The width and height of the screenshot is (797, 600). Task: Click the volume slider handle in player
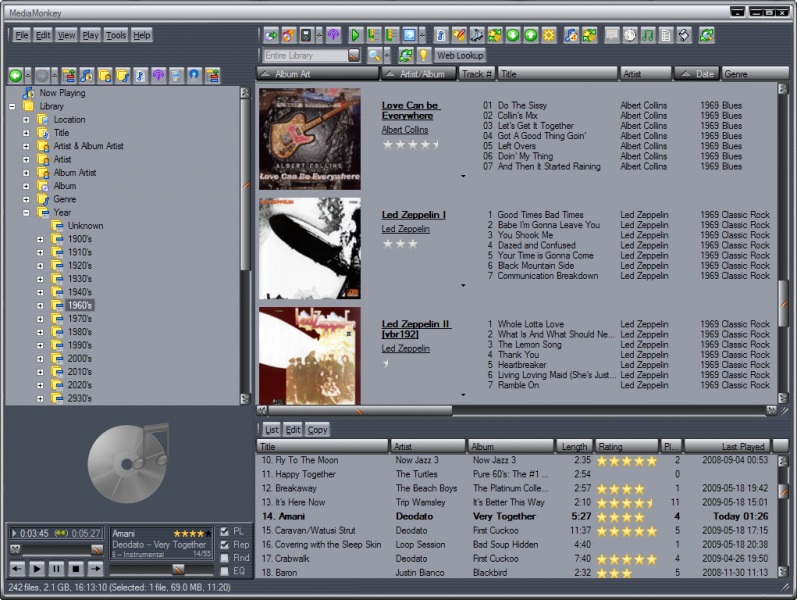[178, 568]
